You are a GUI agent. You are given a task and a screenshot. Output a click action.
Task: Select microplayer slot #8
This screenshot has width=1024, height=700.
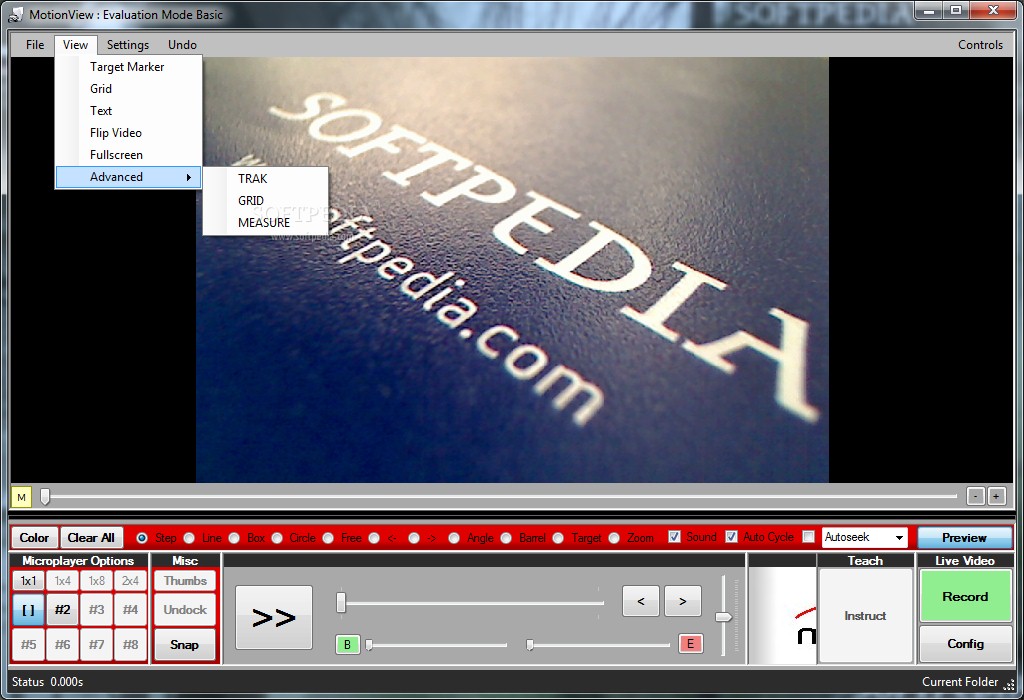coord(130,644)
